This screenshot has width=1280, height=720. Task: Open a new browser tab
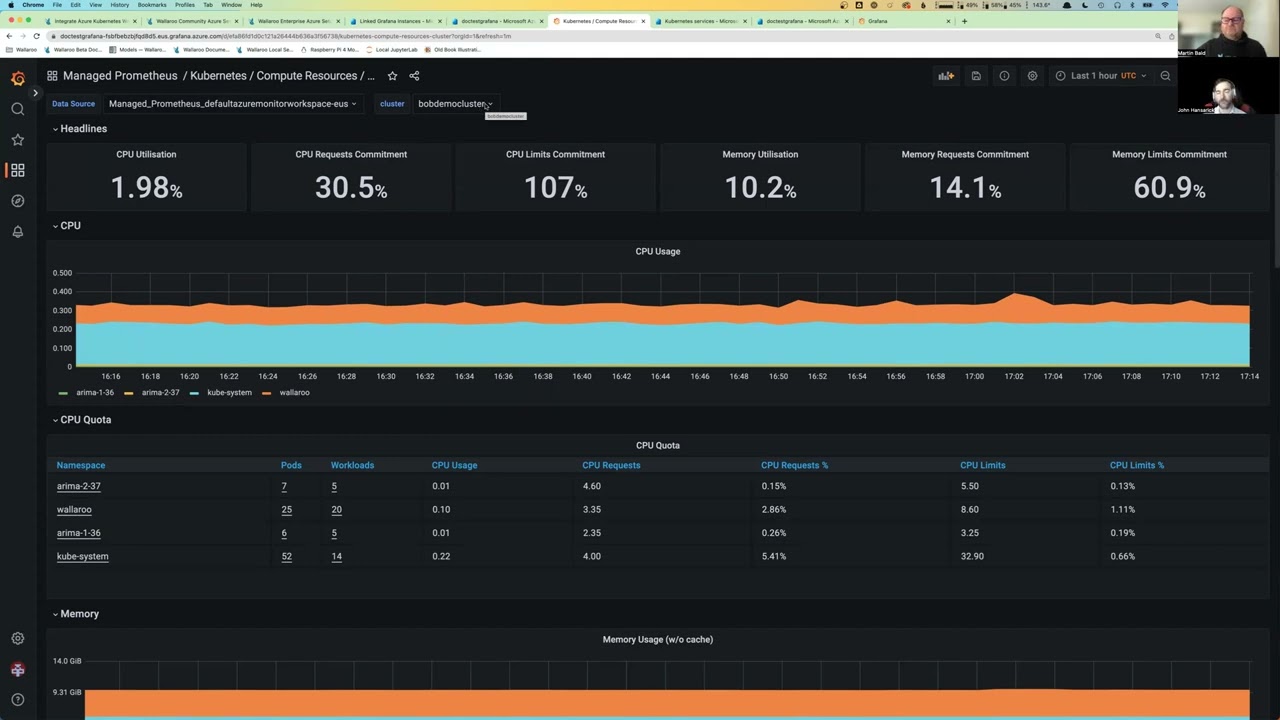(x=964, y=21)
